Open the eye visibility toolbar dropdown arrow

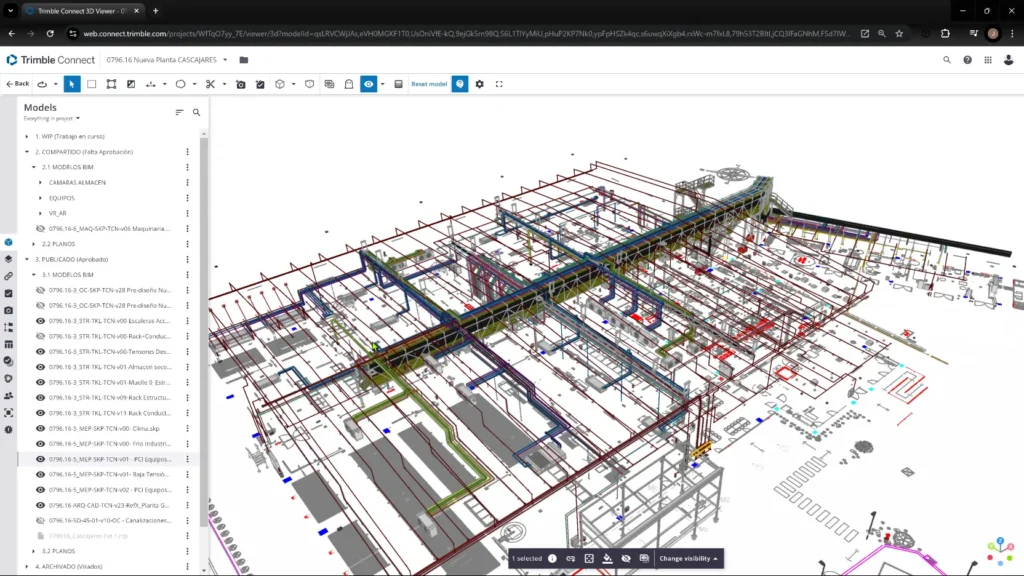click(383, 84)
